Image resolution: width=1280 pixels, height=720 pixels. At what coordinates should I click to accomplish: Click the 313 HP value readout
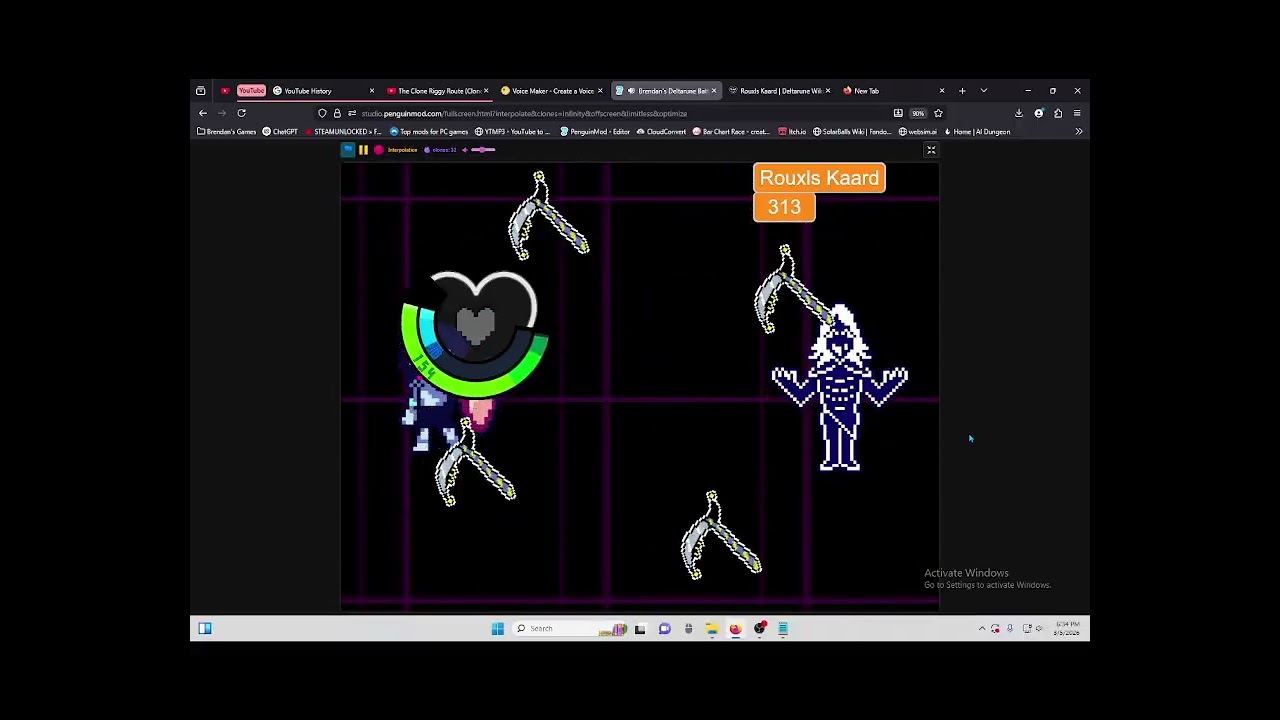pyautogui.click(x=784, y=207)
